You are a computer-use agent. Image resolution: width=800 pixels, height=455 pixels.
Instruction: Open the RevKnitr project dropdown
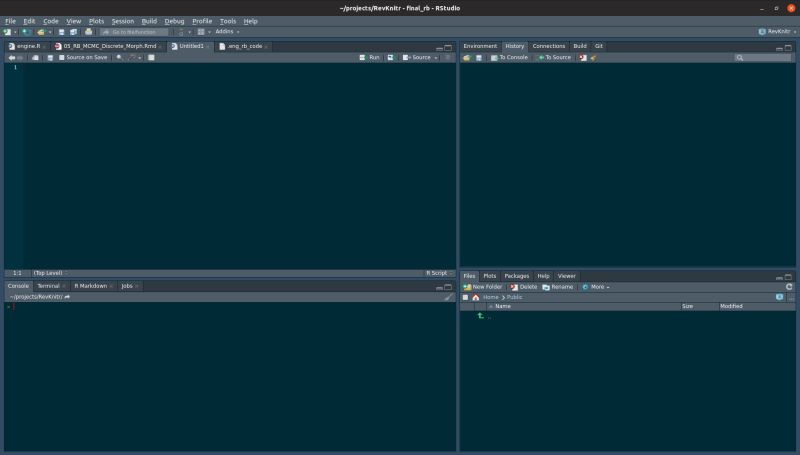(x=778, y=32)
